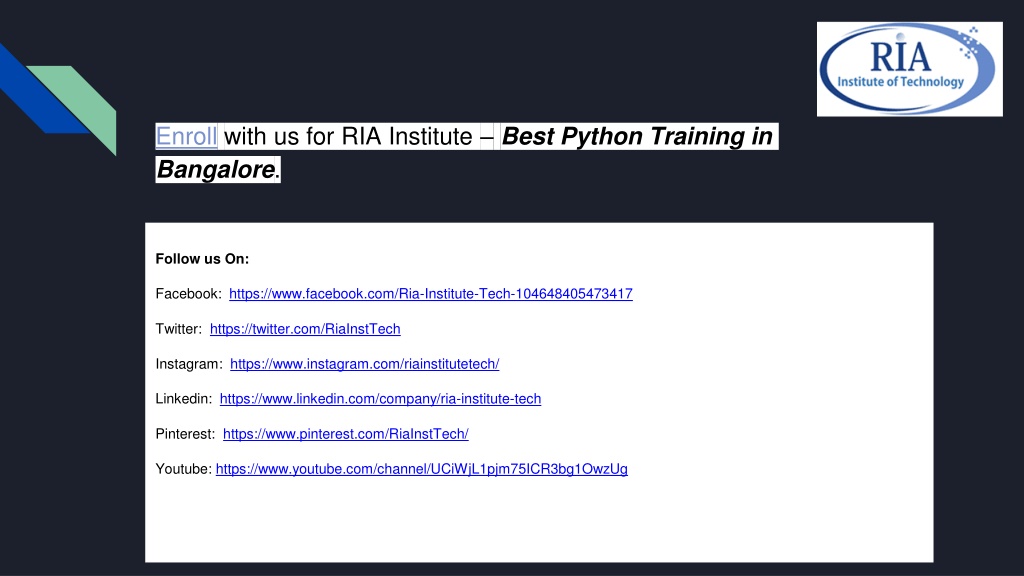Select the 'Follow us On:' heading text

point(202,259)
